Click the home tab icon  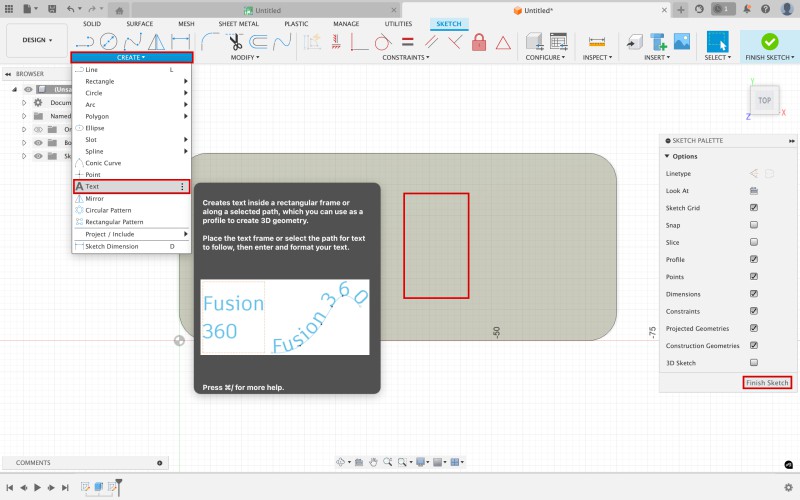click(120, 10)
